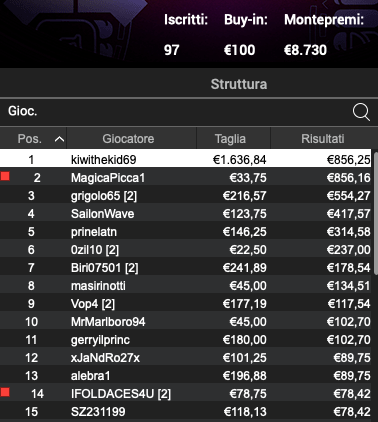
Task: Select player grigolo65 [2] row
Action: point(186,196)
